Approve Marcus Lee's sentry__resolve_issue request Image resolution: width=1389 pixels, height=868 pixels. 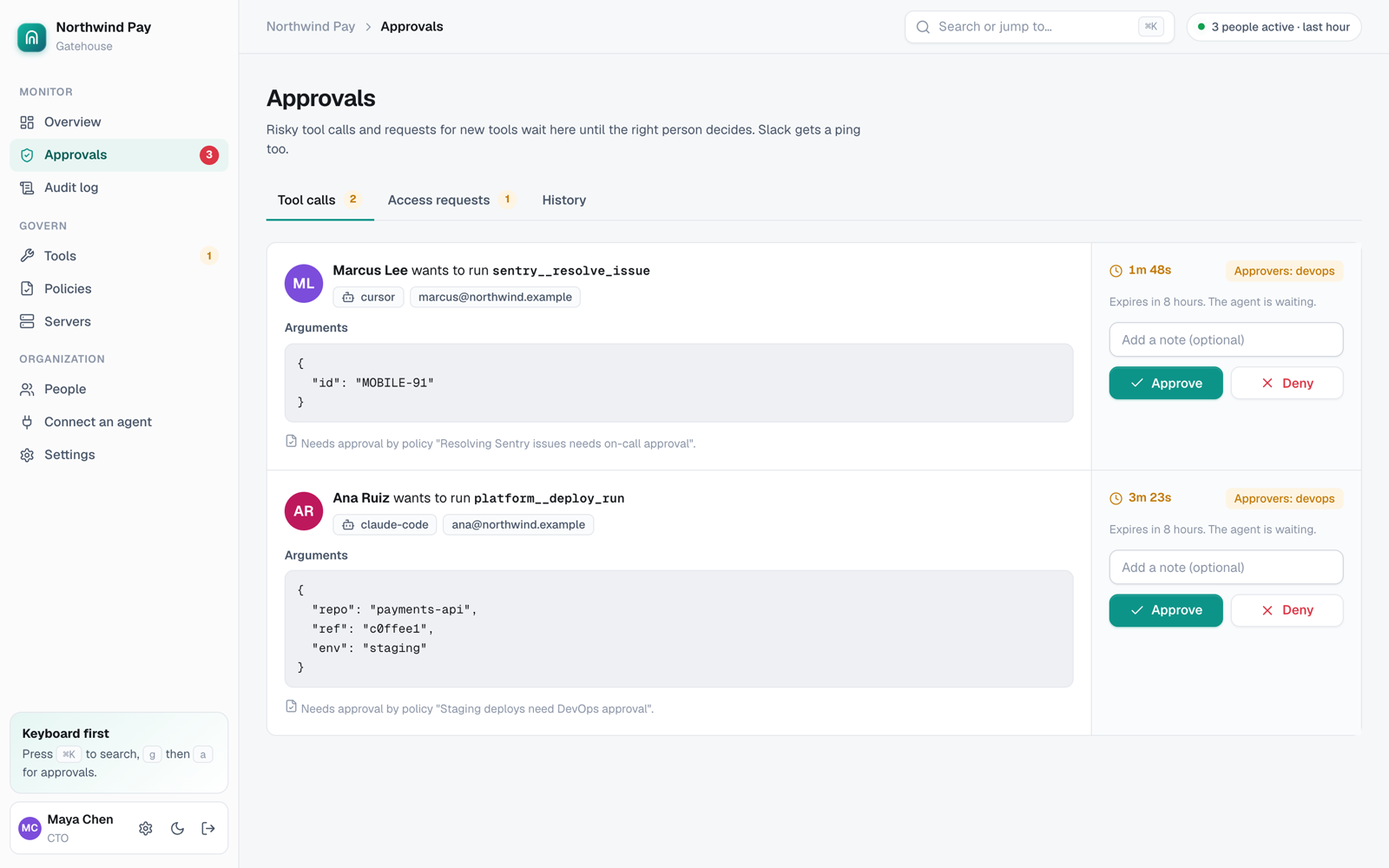1166,383
